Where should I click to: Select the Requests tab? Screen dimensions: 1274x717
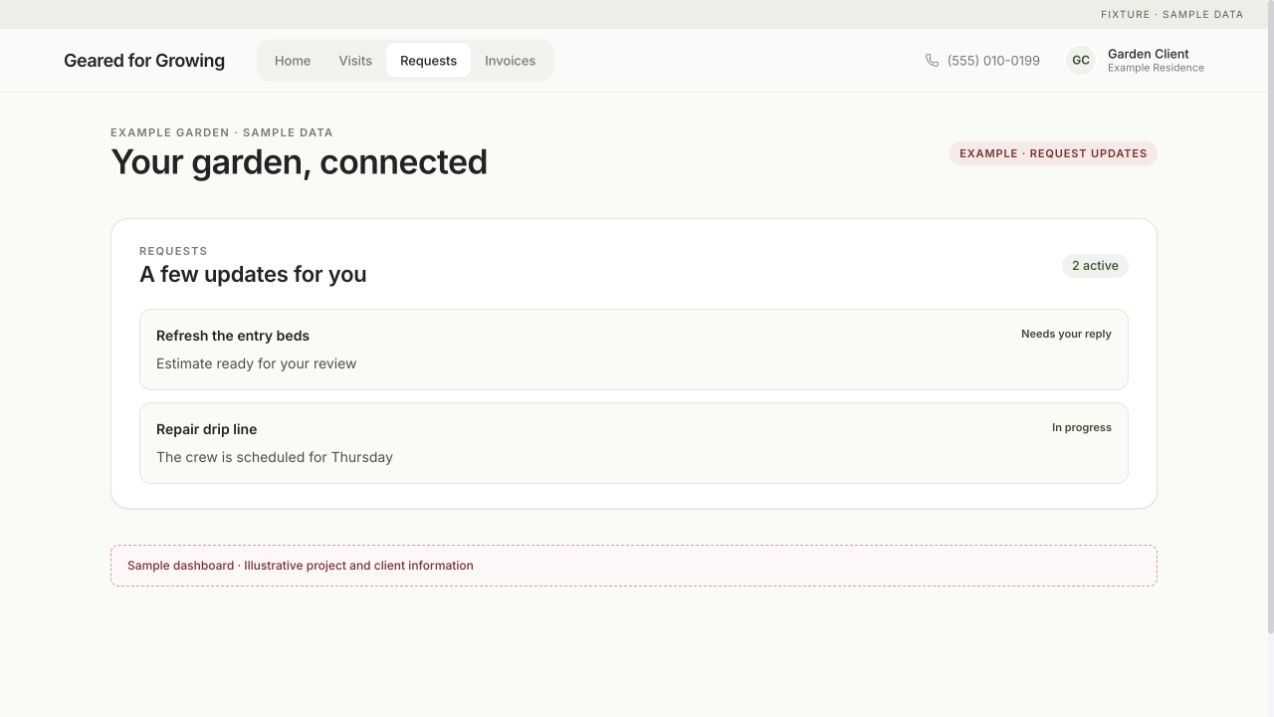click(428, 61)
